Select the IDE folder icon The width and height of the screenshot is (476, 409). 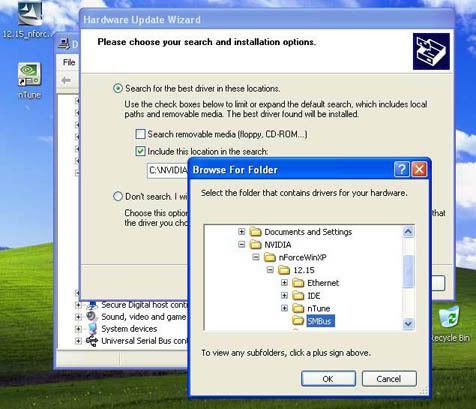(298, 295)
